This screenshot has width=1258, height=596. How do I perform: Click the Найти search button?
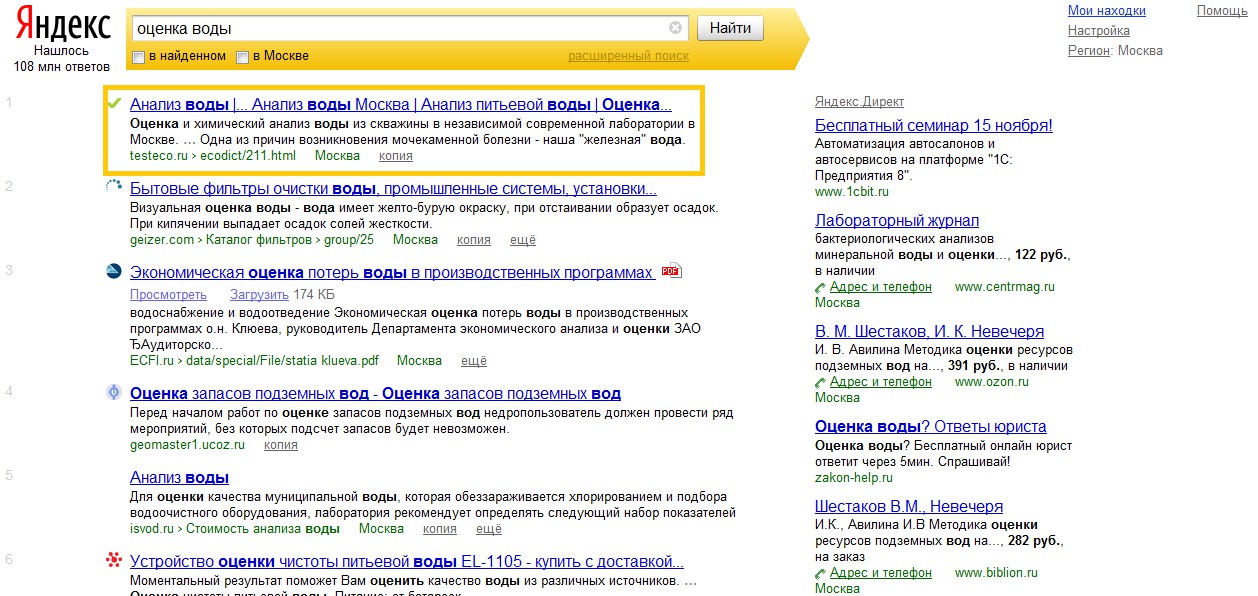coord(730,28)
